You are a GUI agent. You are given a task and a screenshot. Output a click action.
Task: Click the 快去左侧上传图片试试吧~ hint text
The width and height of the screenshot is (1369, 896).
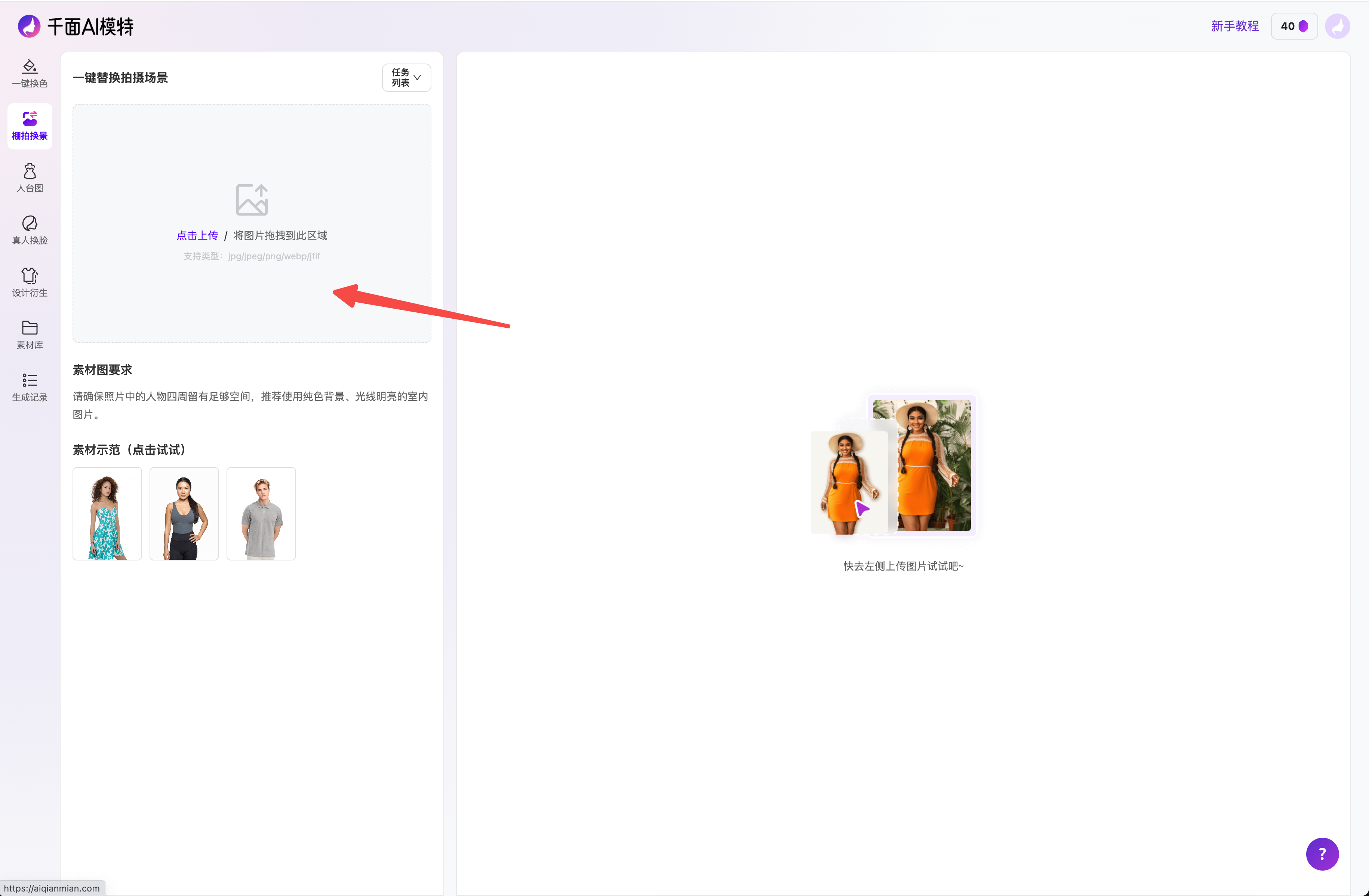(x=903, y=566)
